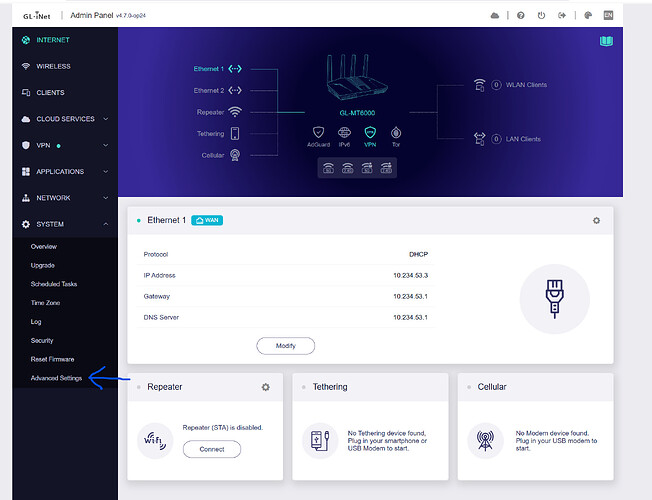652x500 pixels.
Task: Click the logout icon in header
Action: point(562,15)
